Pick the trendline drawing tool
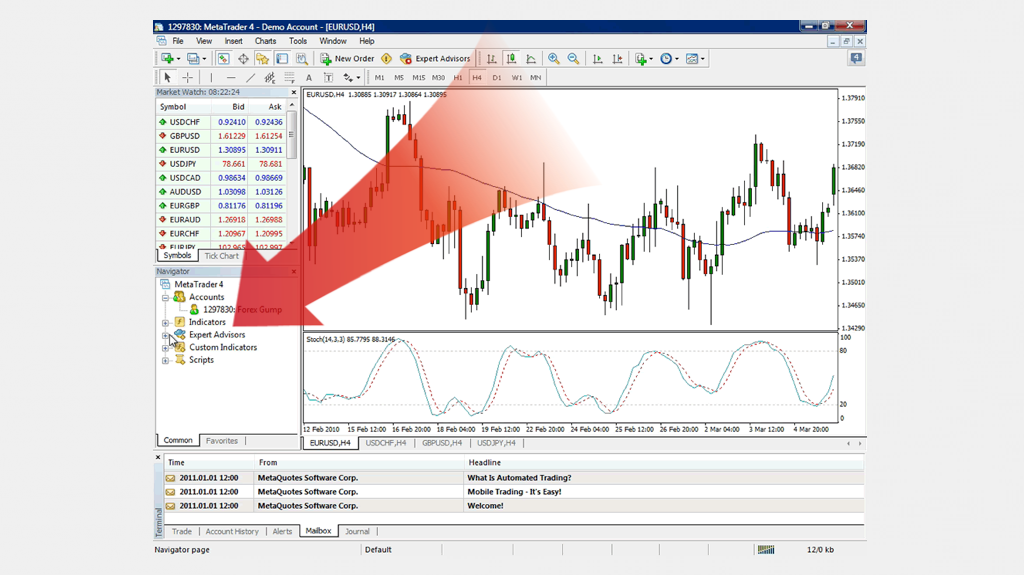The width and height of the screenshot is (1024, 575). (250, 77)
